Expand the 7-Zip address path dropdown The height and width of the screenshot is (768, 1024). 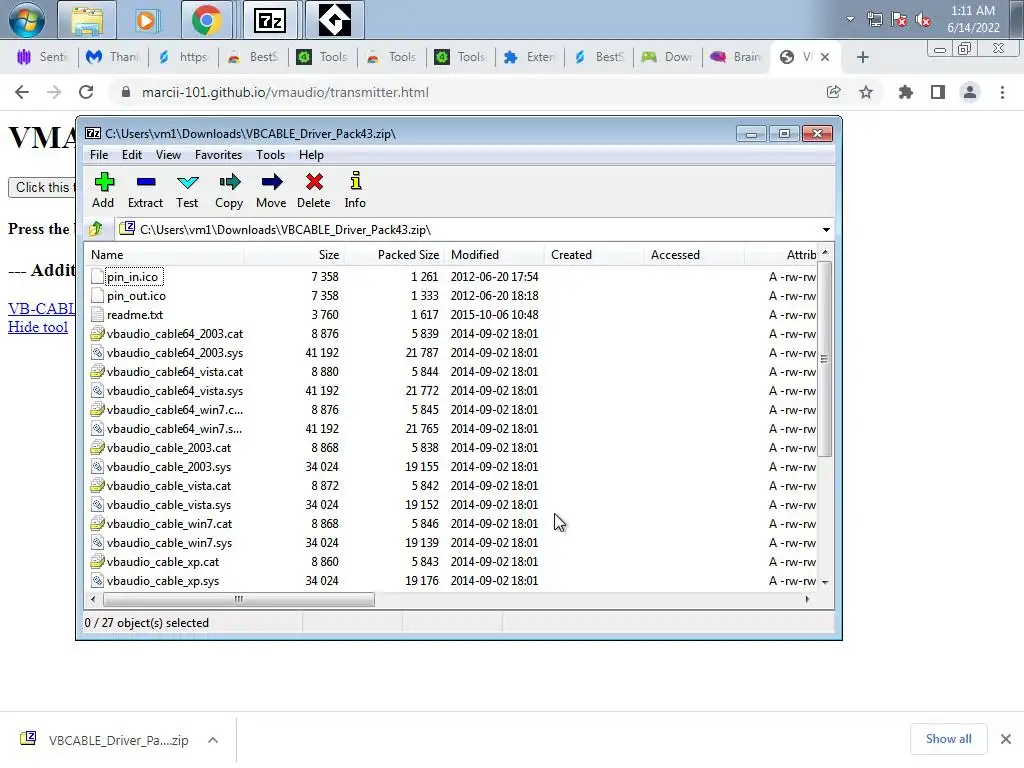tap(826, 229)
